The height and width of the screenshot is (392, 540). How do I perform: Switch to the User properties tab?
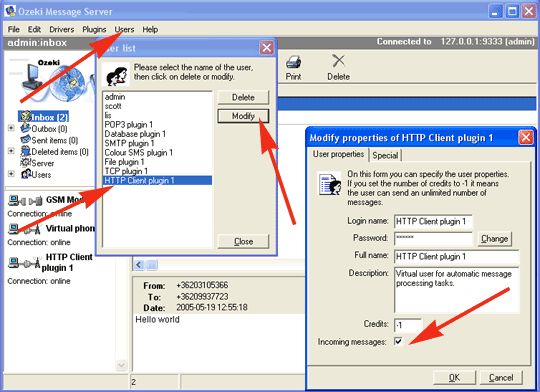(x=338, y=154)
